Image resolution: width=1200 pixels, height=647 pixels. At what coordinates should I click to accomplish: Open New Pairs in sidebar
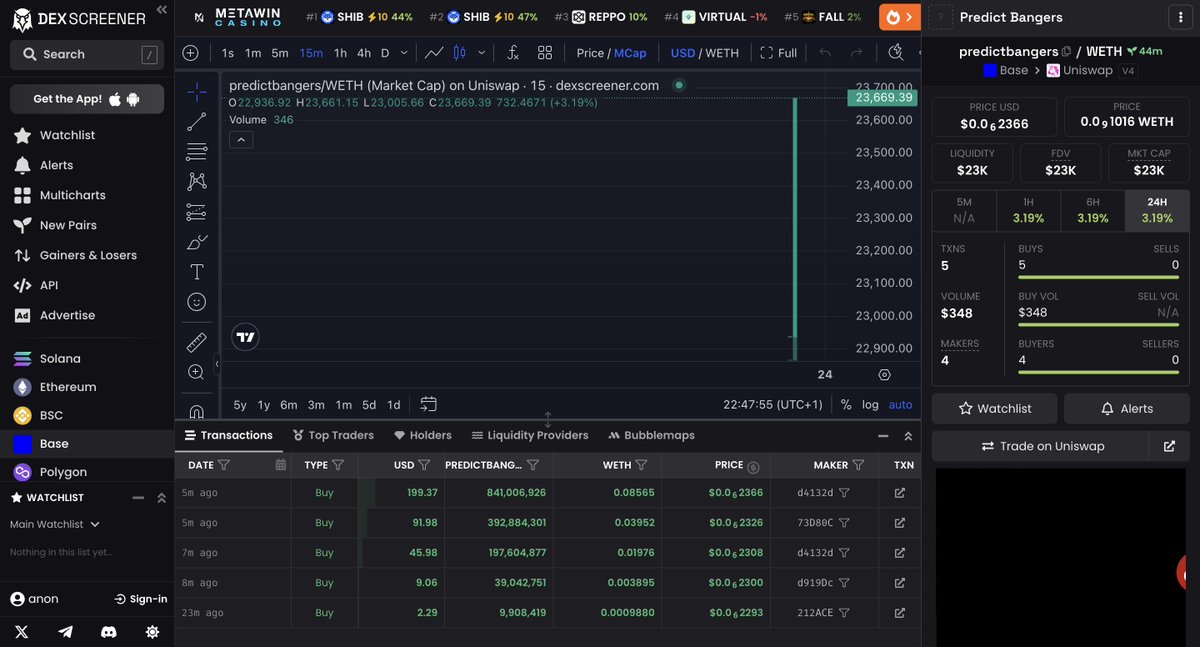(68, 225)
